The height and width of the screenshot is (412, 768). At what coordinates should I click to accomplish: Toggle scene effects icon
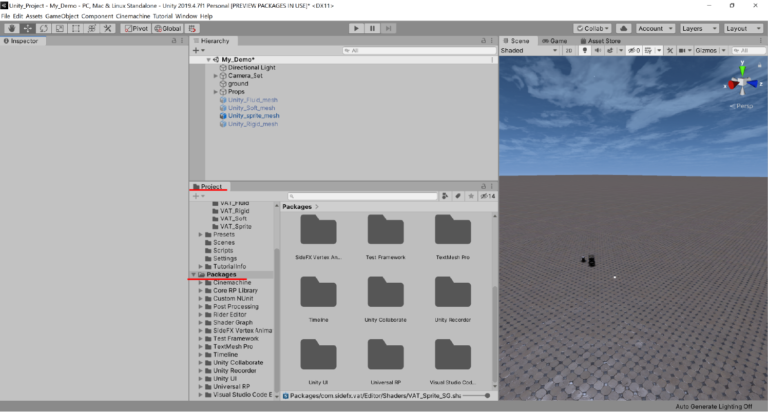[x=610, y=50]
